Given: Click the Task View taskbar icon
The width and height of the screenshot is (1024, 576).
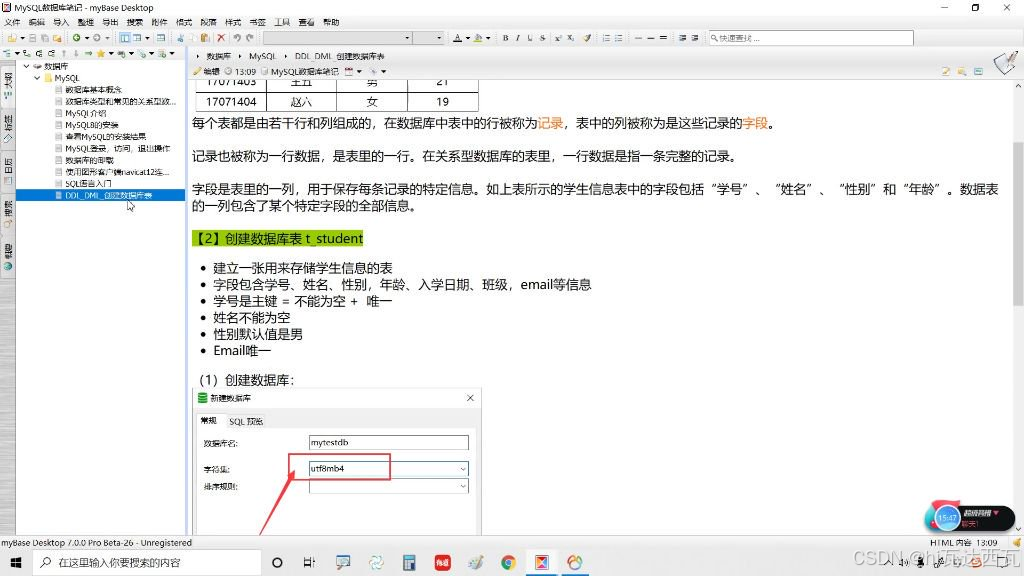Looking at the screenshot, I should tap(310, 562).
